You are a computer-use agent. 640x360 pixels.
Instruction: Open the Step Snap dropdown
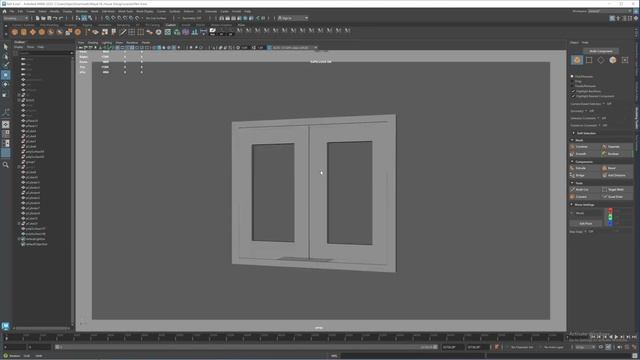pos(589,231)
